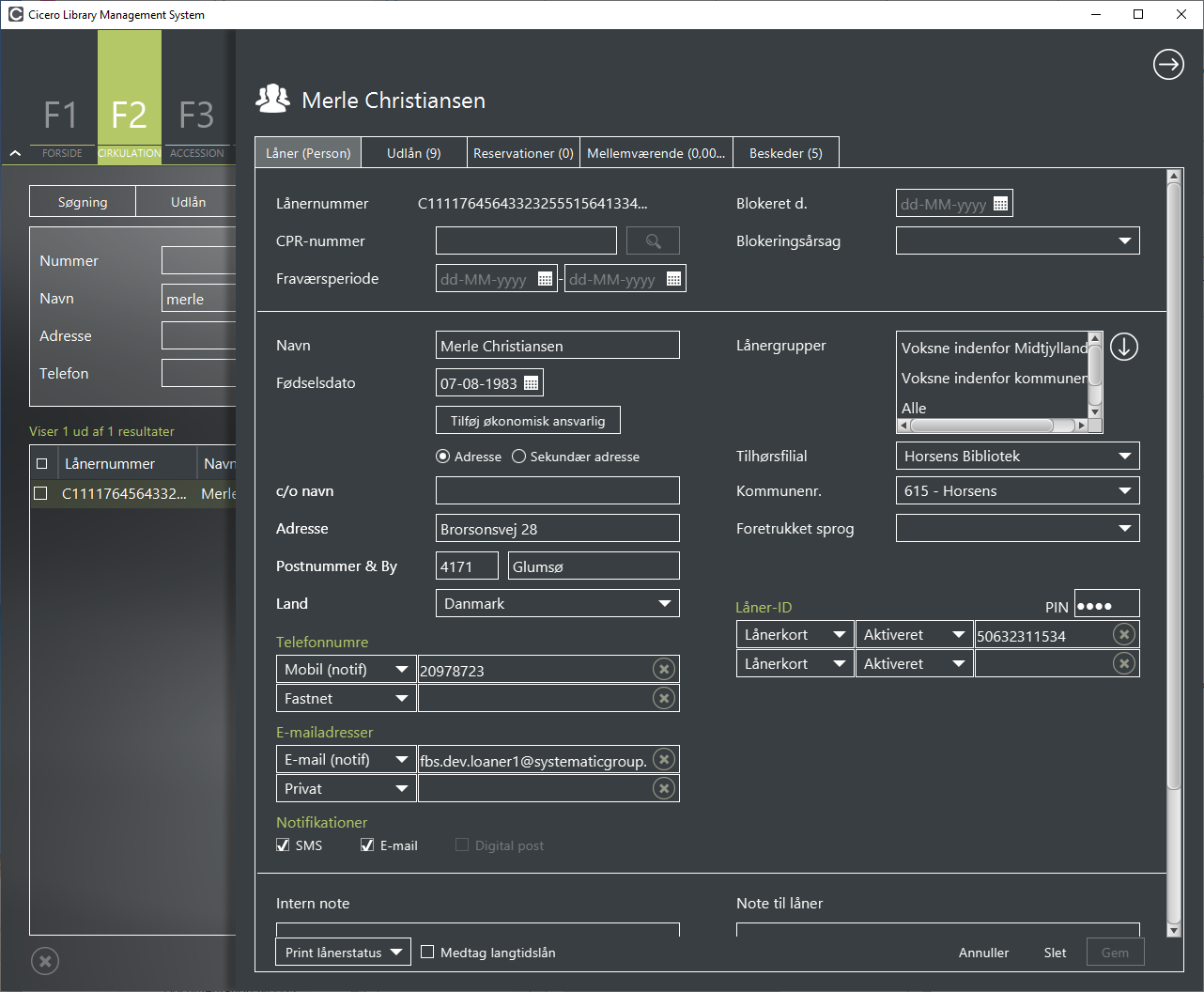Open the Fastnet phone type dropdown
1204x992 pixels.
[346, 698]
